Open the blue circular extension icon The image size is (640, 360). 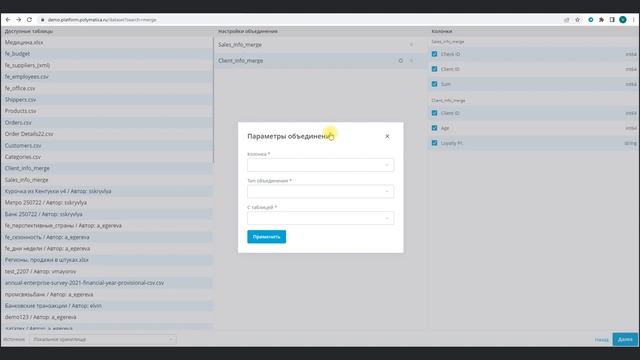pyautogui.click(x=591, y=20)
